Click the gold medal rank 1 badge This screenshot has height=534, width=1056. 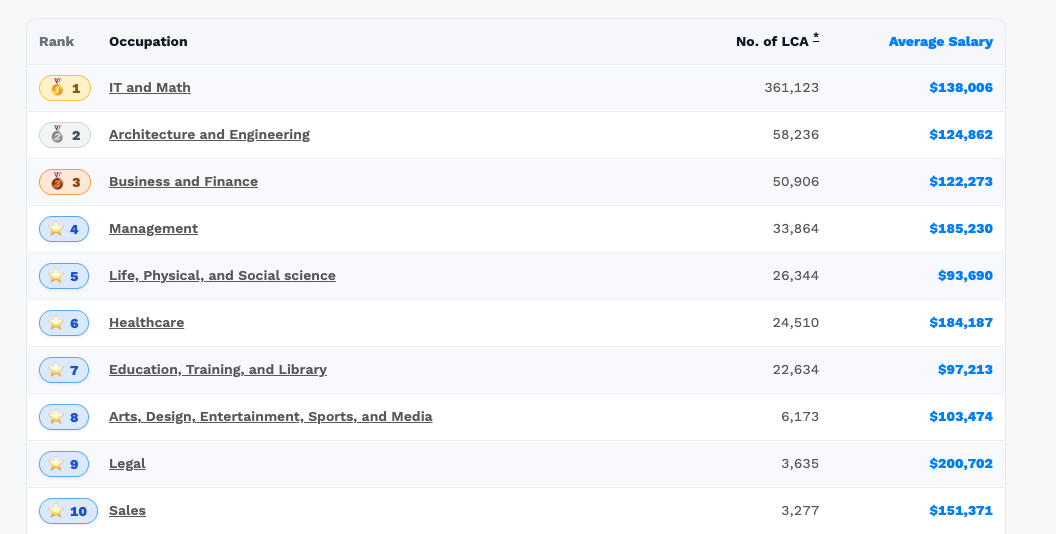65,88
